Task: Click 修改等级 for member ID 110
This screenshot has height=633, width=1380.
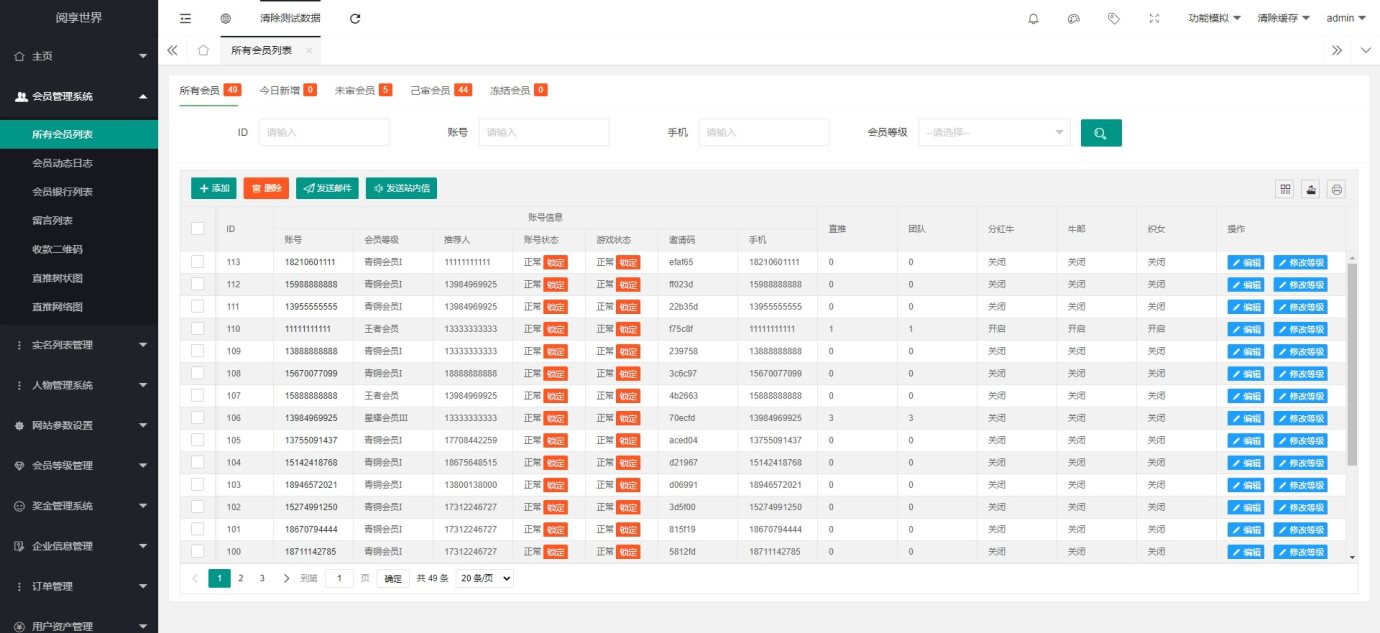Action: click(x=1300, y=329)
